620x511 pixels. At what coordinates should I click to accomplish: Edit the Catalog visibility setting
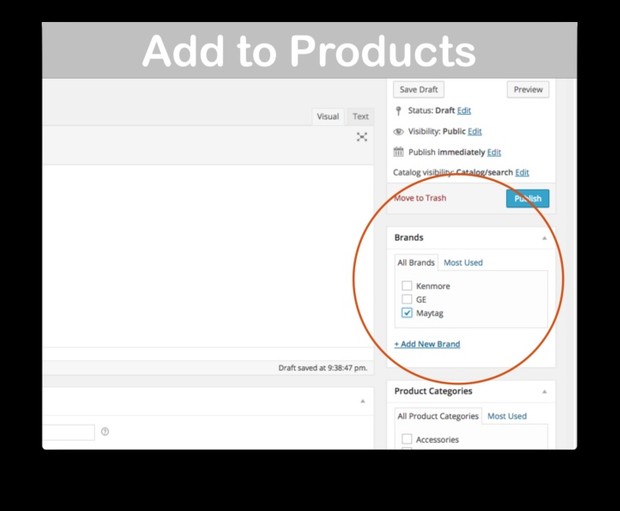coord(522,172)
